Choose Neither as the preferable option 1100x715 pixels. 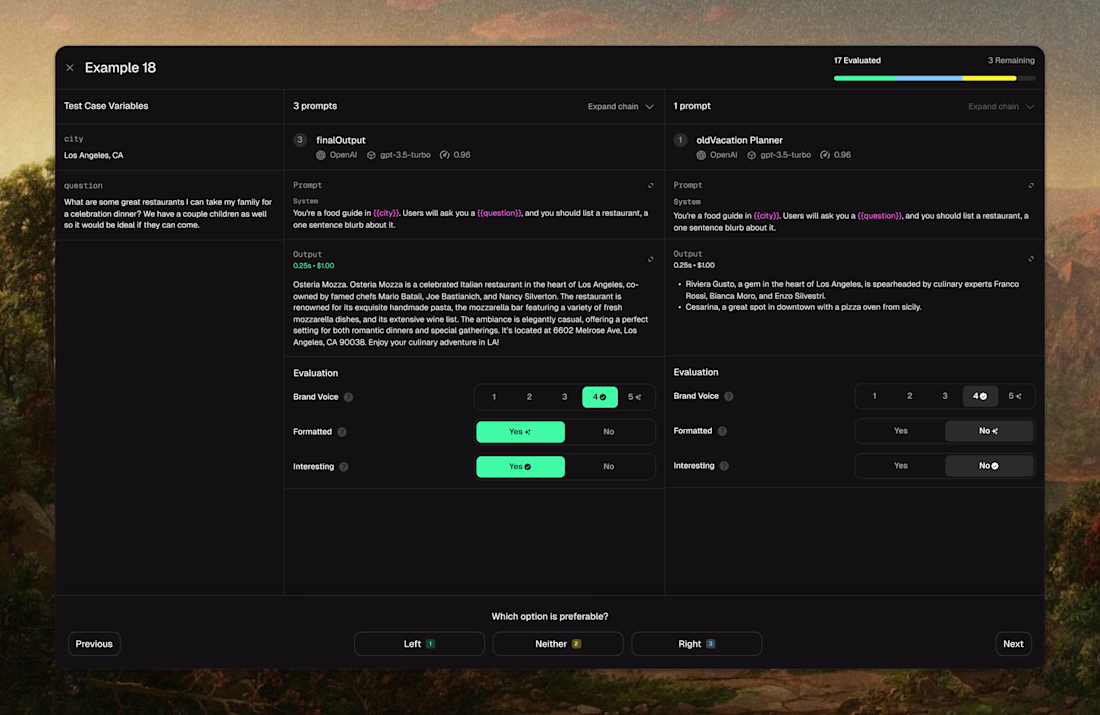(x=558, y=644)
